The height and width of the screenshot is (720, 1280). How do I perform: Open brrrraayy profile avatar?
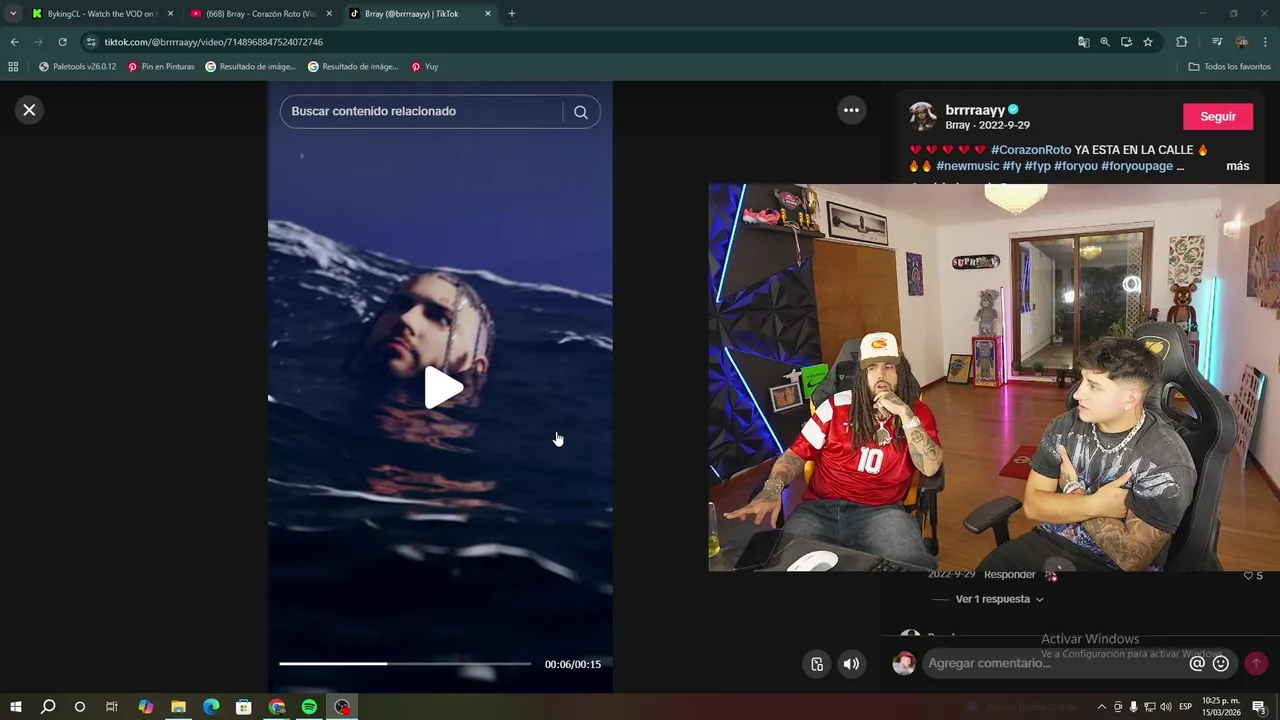[x=922, y=116]
